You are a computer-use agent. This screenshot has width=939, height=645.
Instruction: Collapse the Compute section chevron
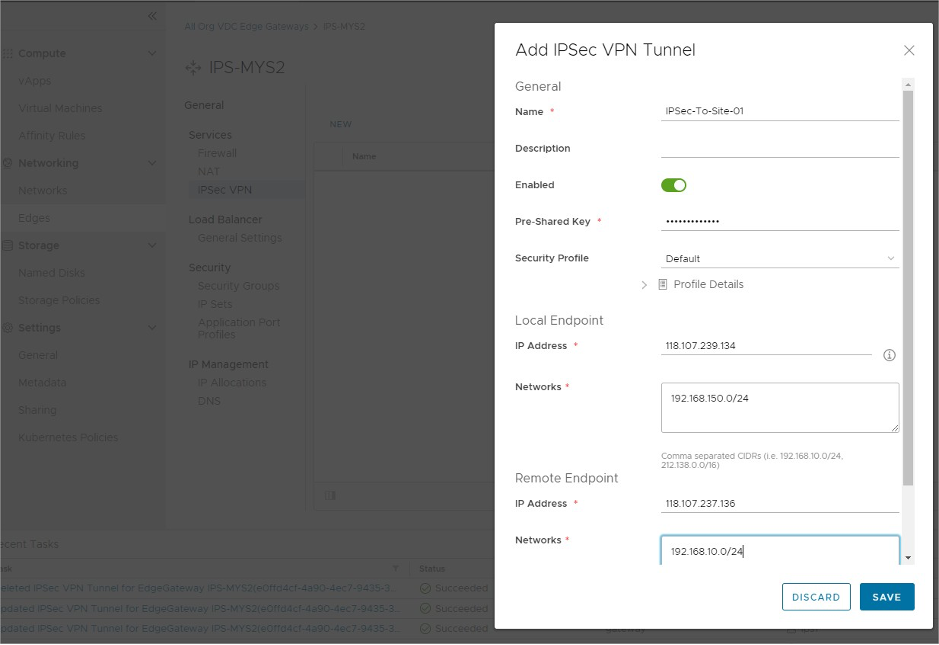click(x=152, y=53)
